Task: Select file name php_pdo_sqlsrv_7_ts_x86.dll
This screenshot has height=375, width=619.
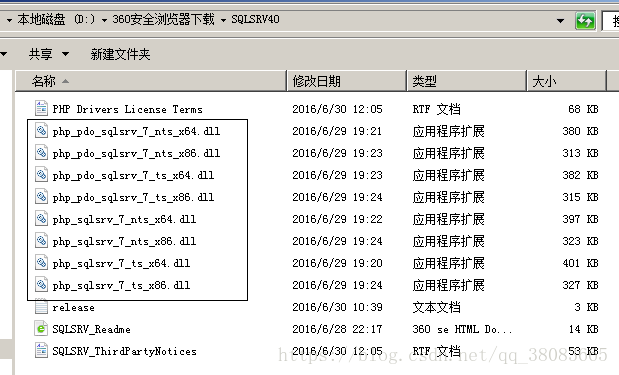Action: tap(133, 197)
